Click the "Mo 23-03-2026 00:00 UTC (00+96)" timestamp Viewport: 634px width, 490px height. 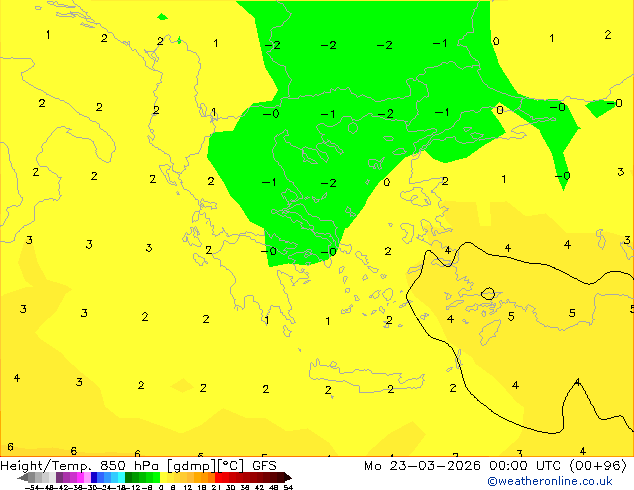(x=495, y=466)
